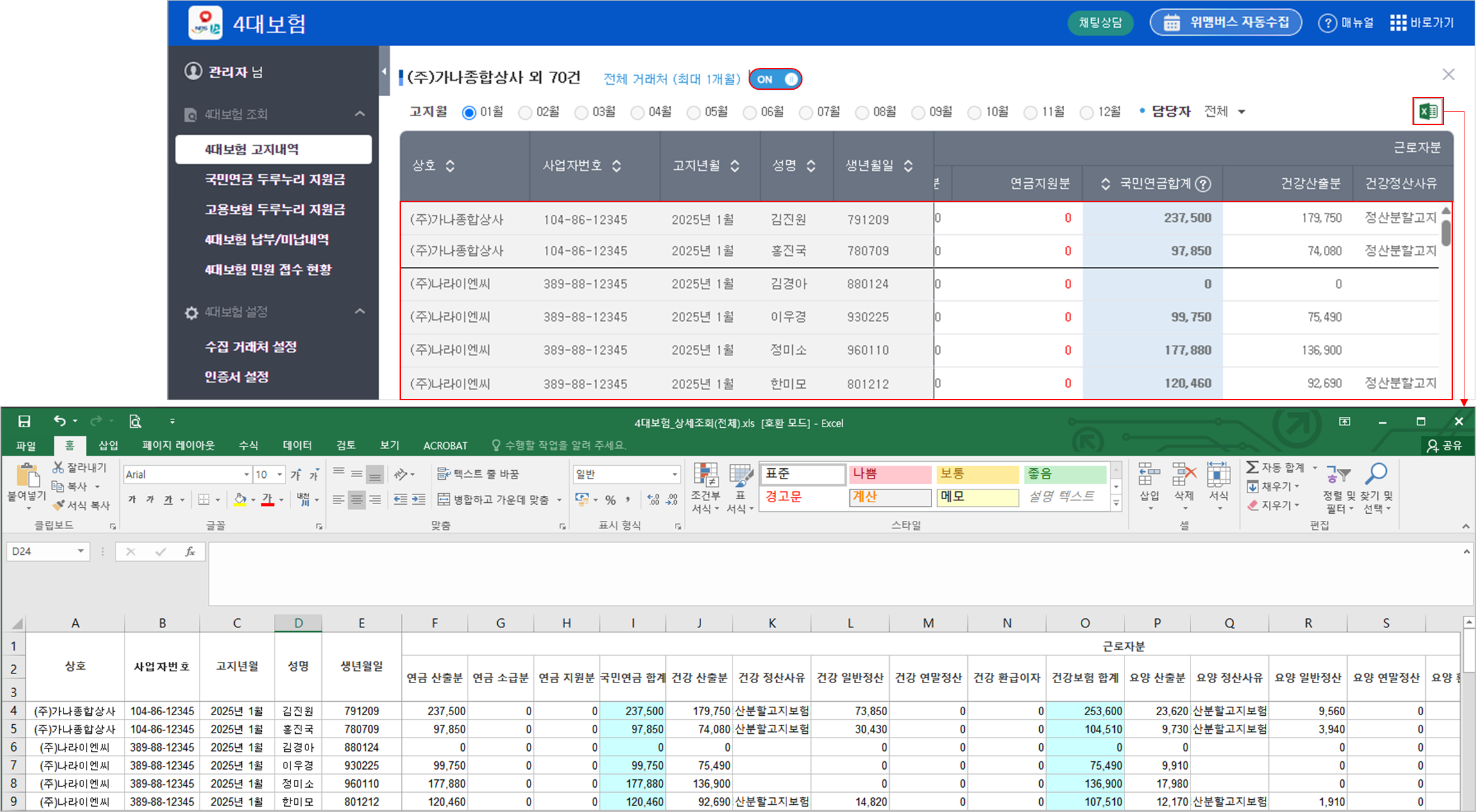Select the 05월 radio button
Screen dimensions: 1476x812
tap(693, 113)
